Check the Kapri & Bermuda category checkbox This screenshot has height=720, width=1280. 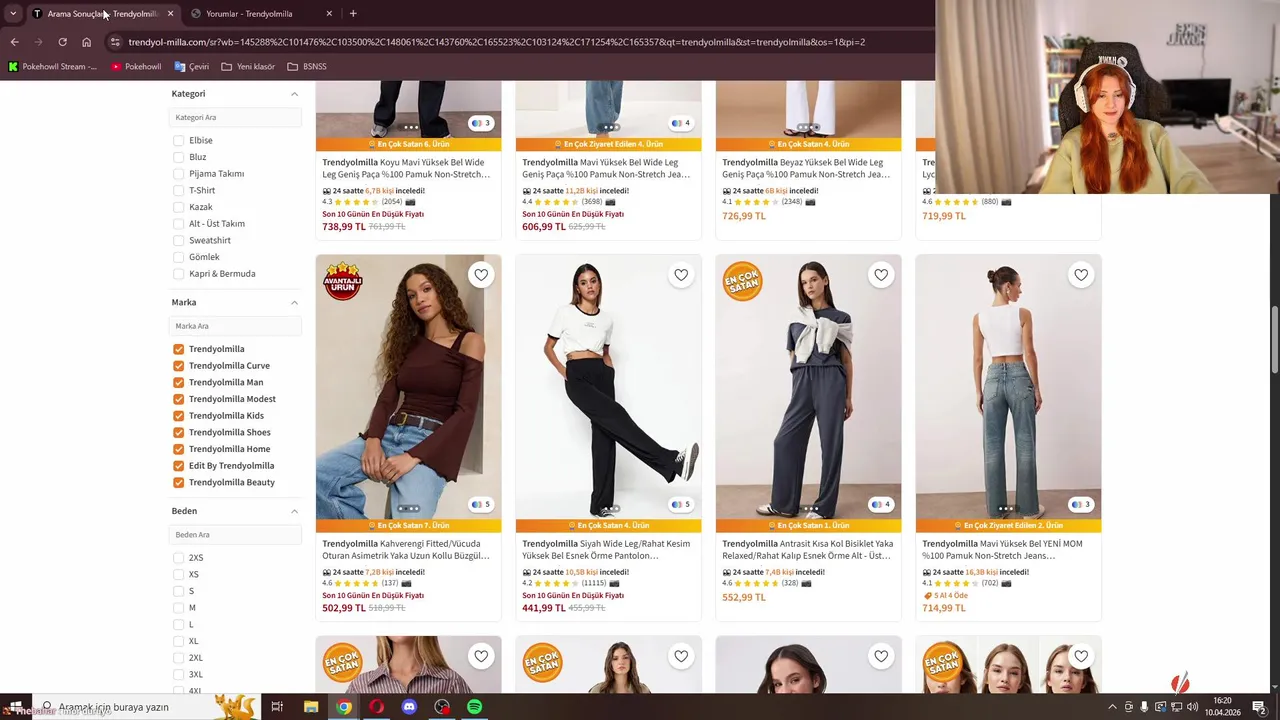[x=178, y=274]
